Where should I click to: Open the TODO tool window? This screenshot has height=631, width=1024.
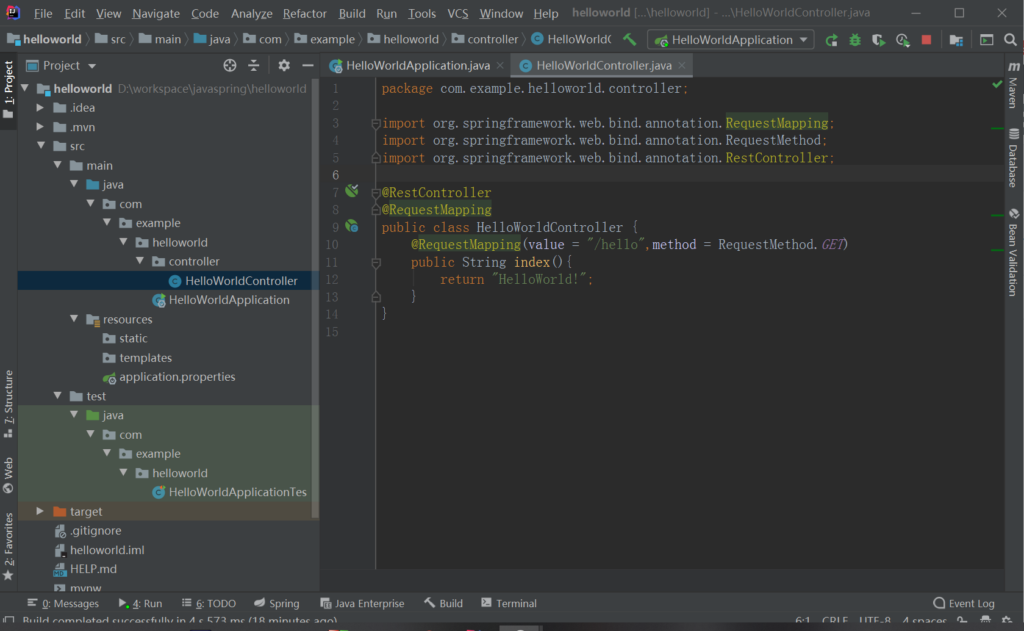208,603
